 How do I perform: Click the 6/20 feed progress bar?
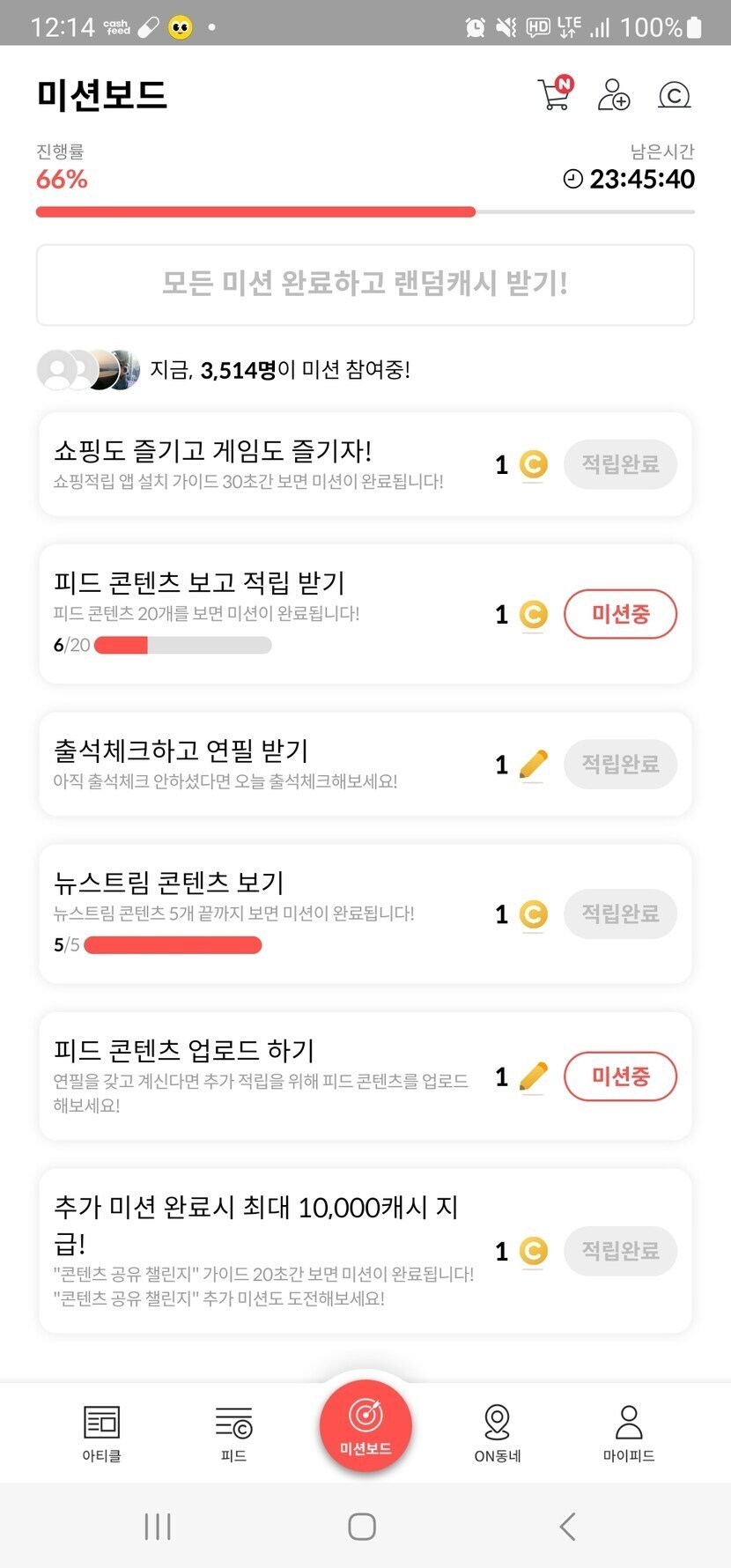(x=182, y=645)
